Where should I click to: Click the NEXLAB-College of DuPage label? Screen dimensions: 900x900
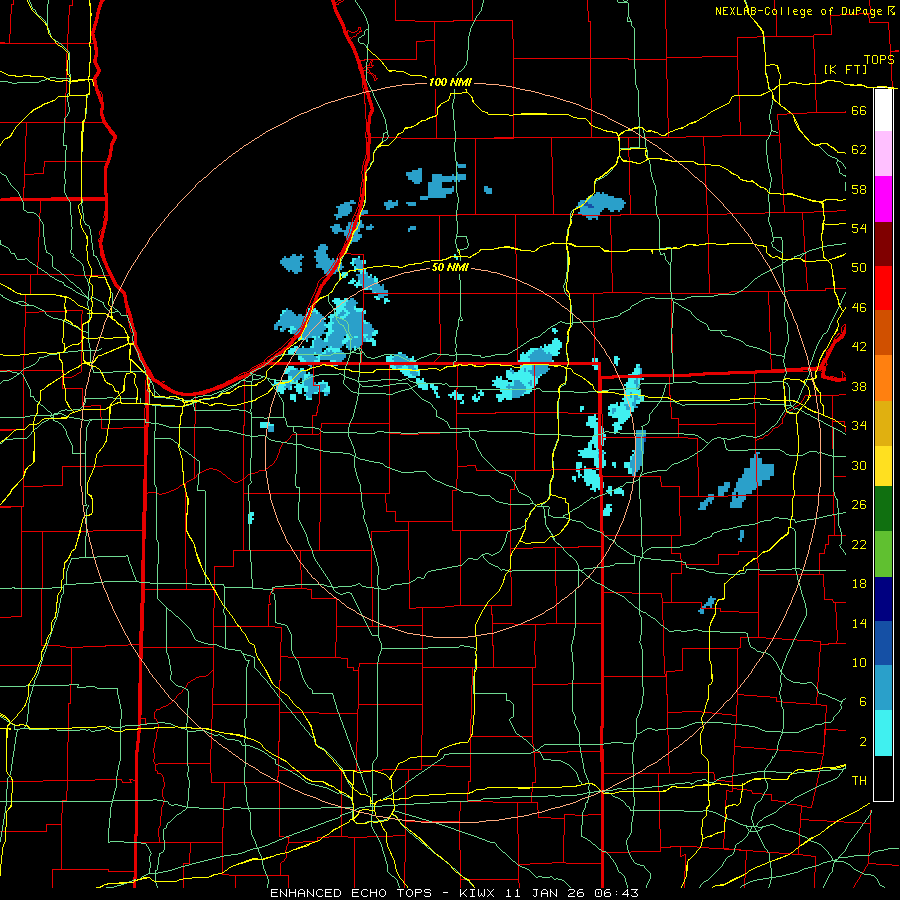pyautogui.click(x=799, y=11)
